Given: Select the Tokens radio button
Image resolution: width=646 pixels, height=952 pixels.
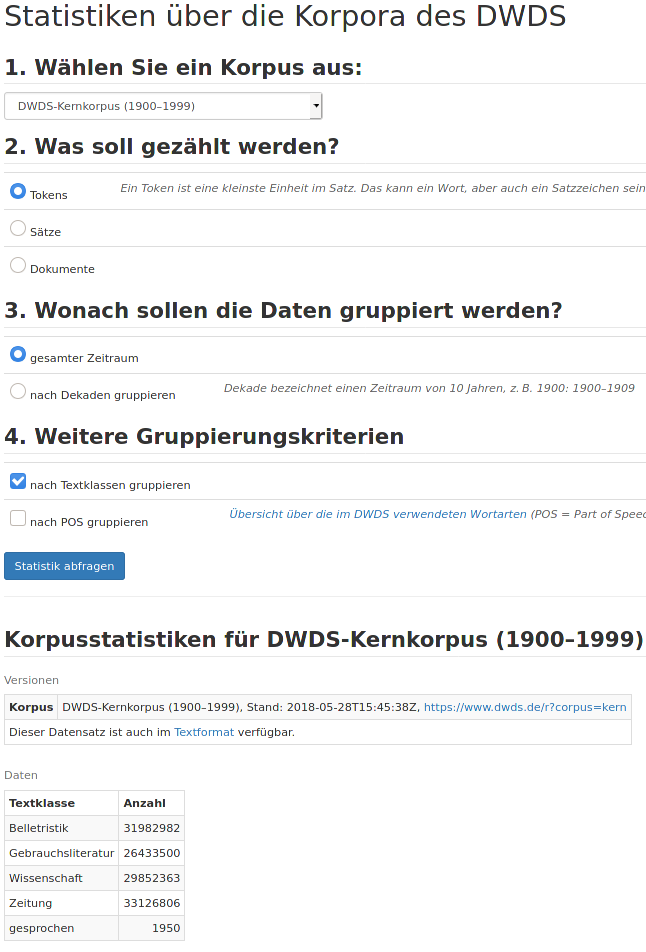Looking at the screenshot, I should coord(18,191).
